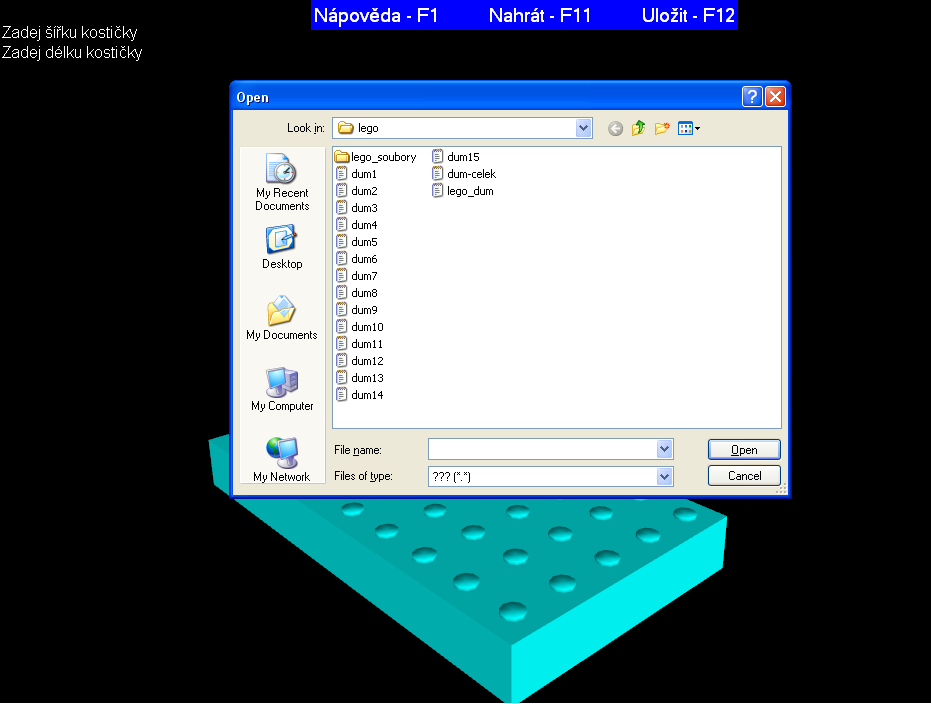Expand the File name dropdown arrow
This screenshot has width=931, height=704.
(x=665, y=450)
